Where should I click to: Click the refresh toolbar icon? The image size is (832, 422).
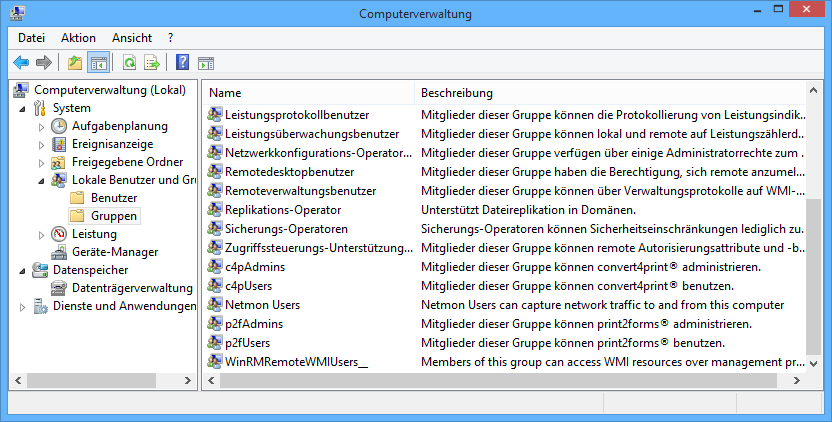tap(129, 63)
